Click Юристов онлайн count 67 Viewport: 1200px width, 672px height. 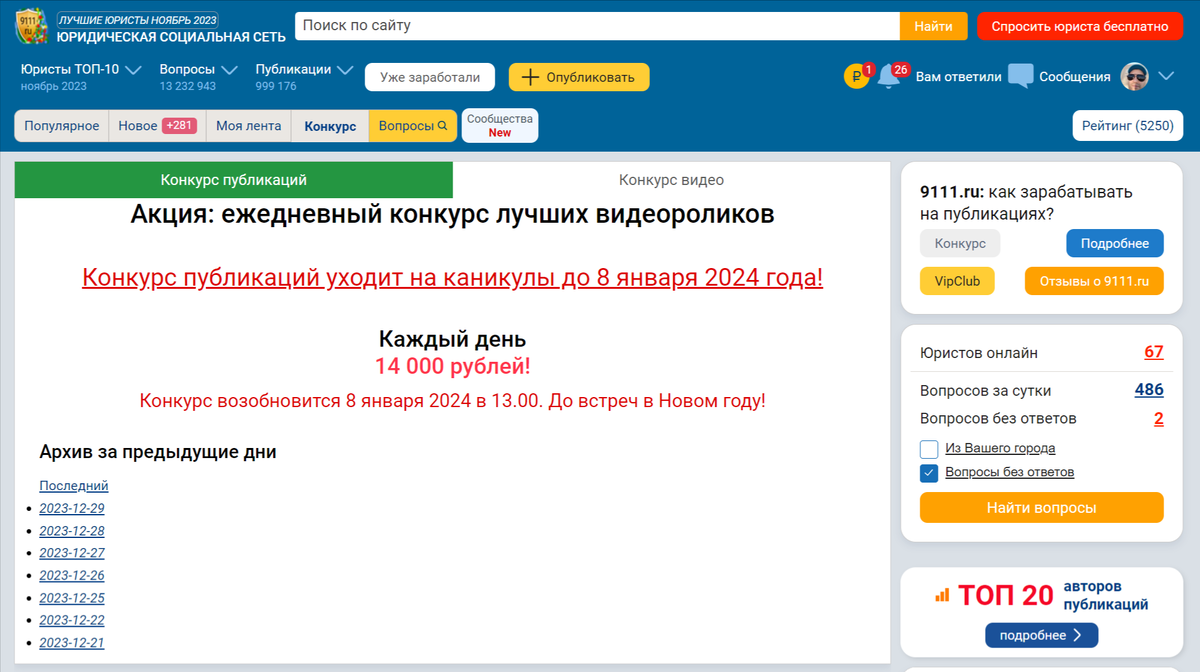pos(1154,352)
